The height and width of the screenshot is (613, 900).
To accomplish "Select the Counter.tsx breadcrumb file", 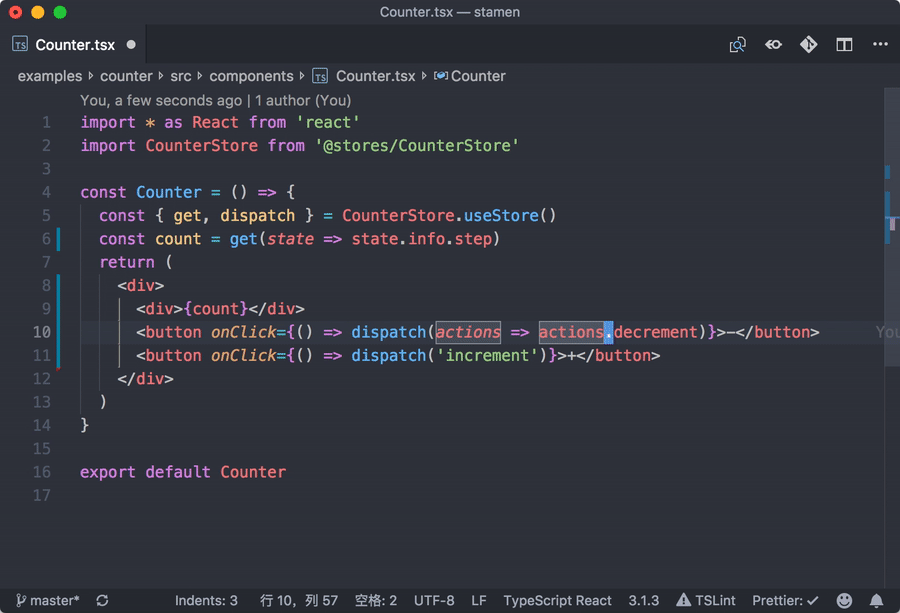I will (x=375, y=76).
